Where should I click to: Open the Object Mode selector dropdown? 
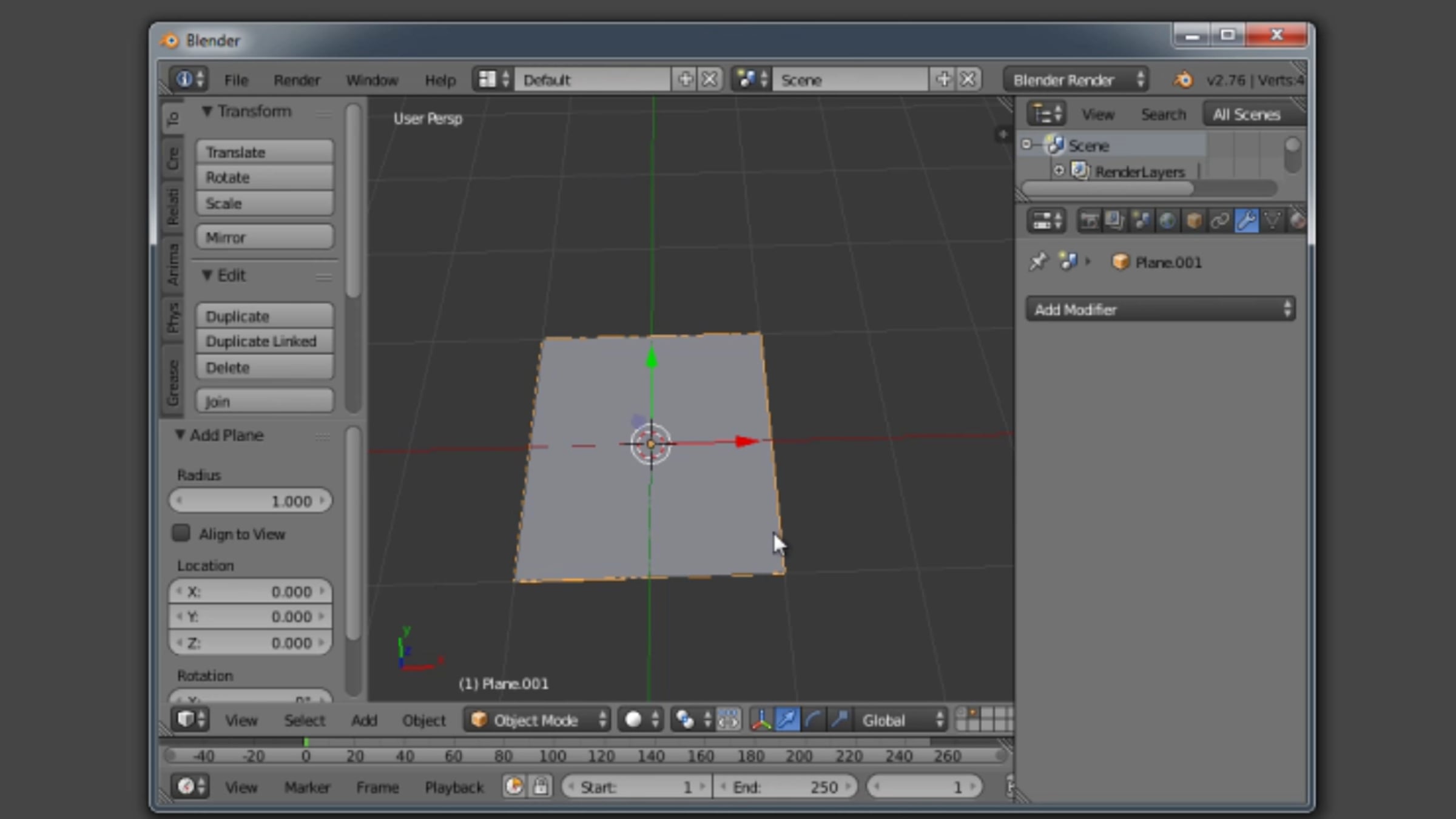537,720
